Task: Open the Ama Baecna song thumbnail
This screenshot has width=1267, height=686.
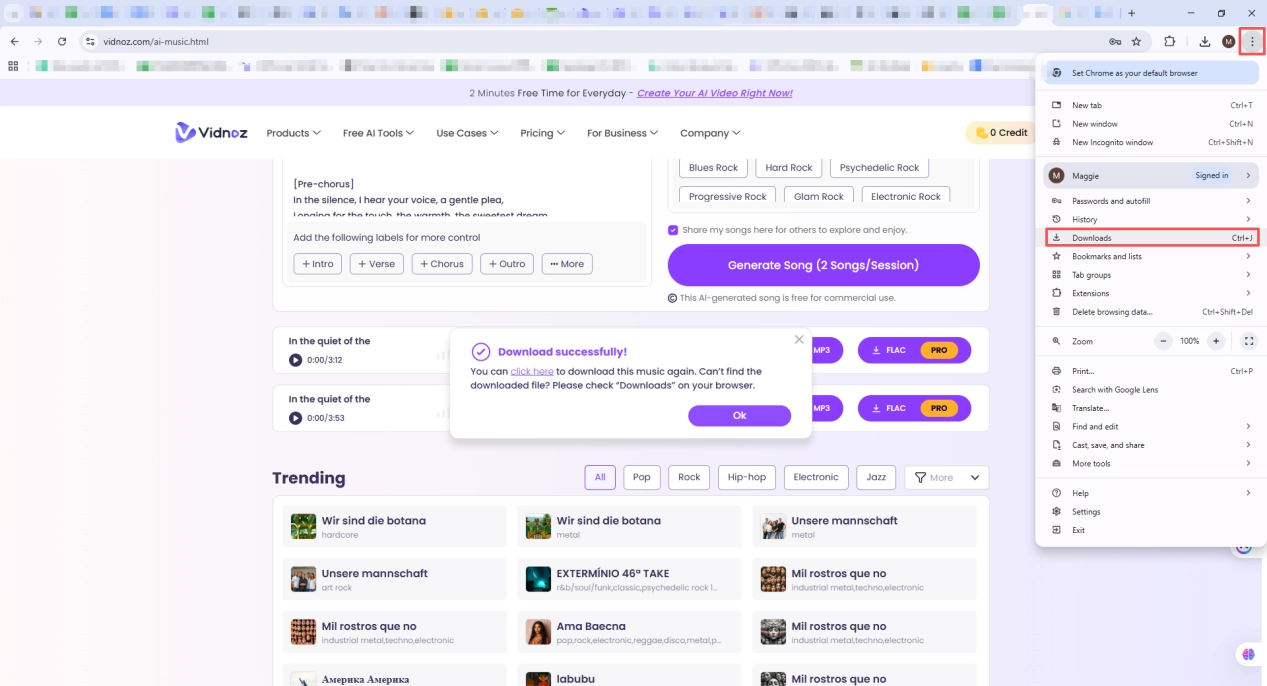Action: point(537,631)
